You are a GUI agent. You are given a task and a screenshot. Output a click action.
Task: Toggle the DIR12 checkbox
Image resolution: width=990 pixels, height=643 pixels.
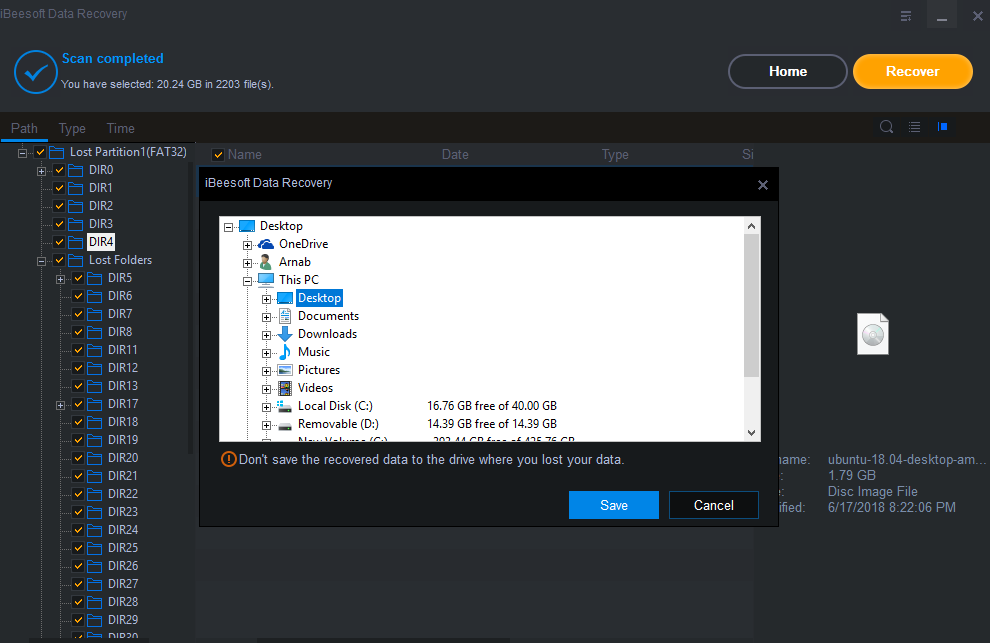click(78, 368)
